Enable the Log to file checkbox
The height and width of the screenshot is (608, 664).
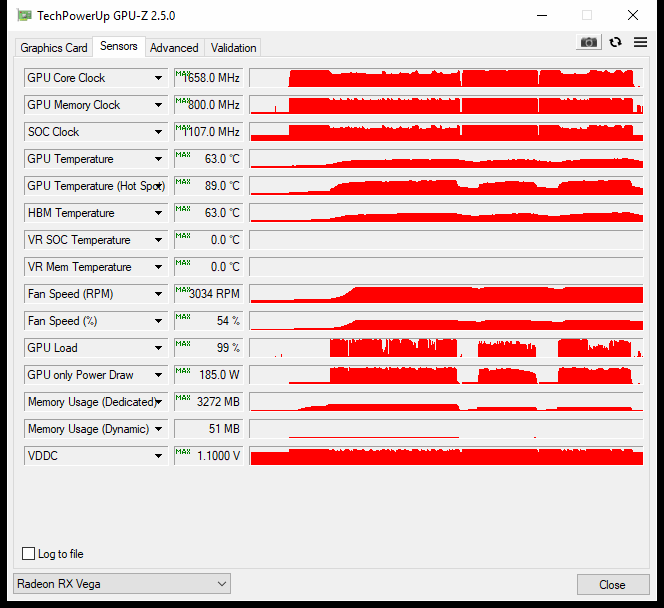pos(28,553)
